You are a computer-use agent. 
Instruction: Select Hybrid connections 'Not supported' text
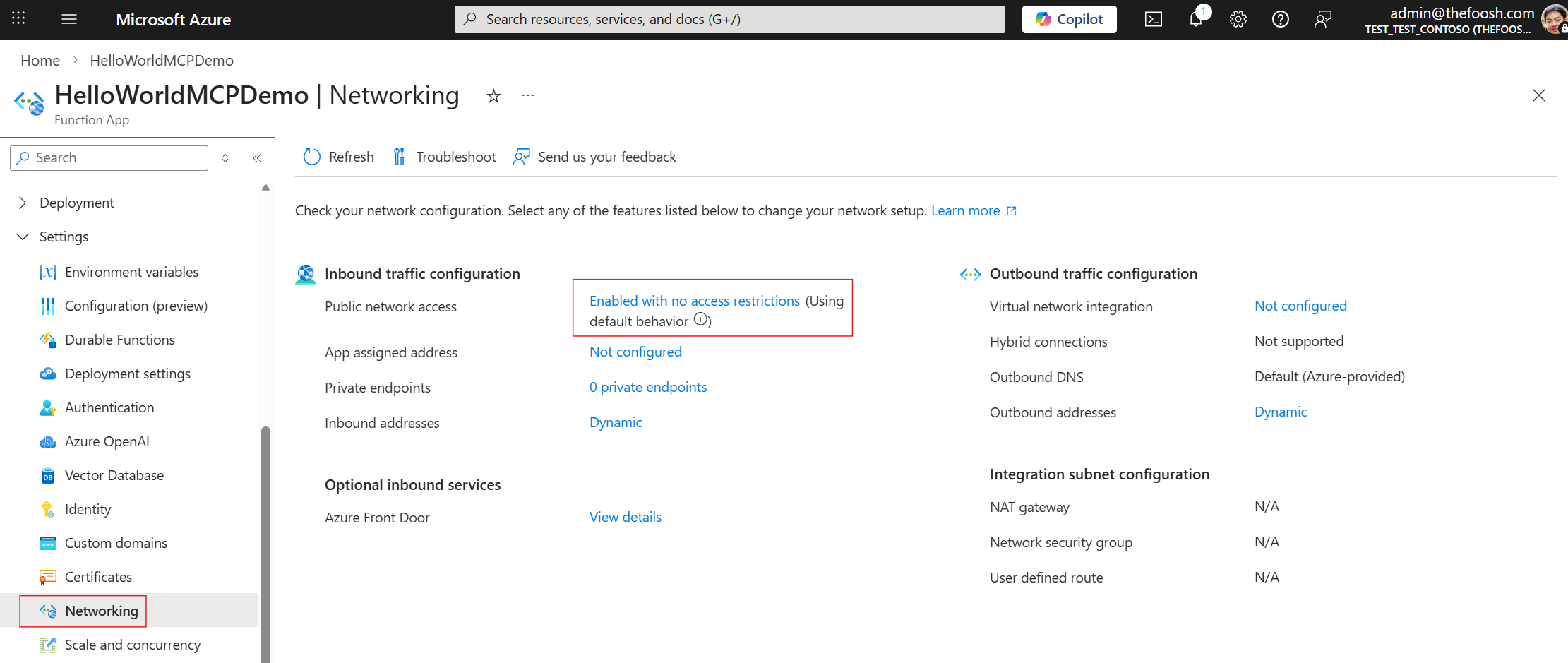(1299, 342)
